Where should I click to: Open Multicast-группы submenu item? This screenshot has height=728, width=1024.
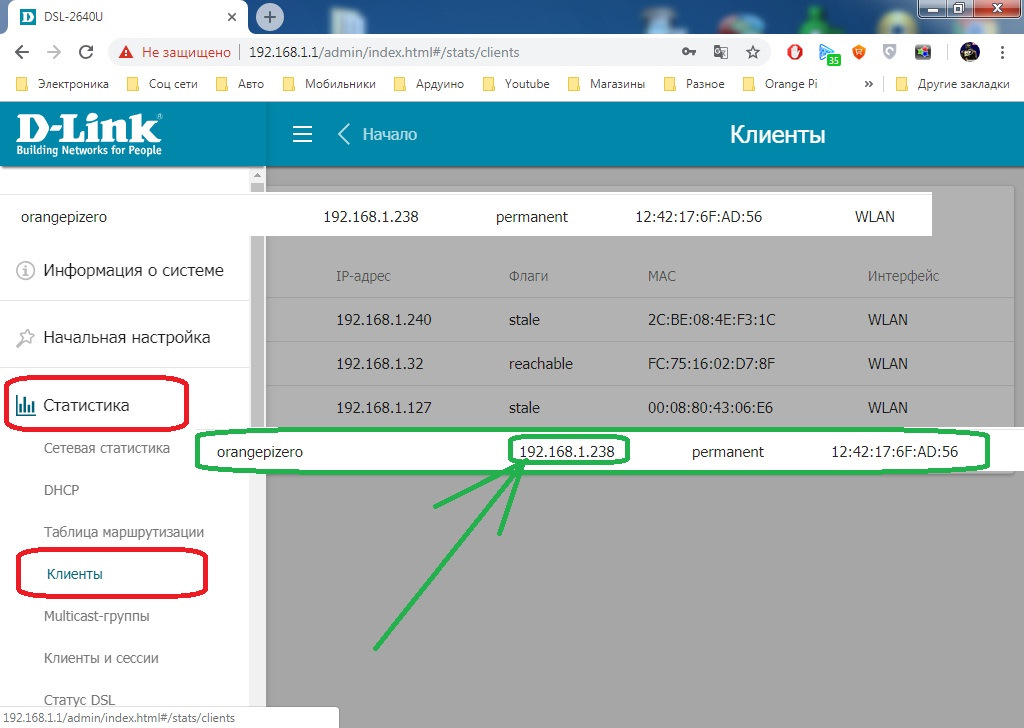click(97, 616)
